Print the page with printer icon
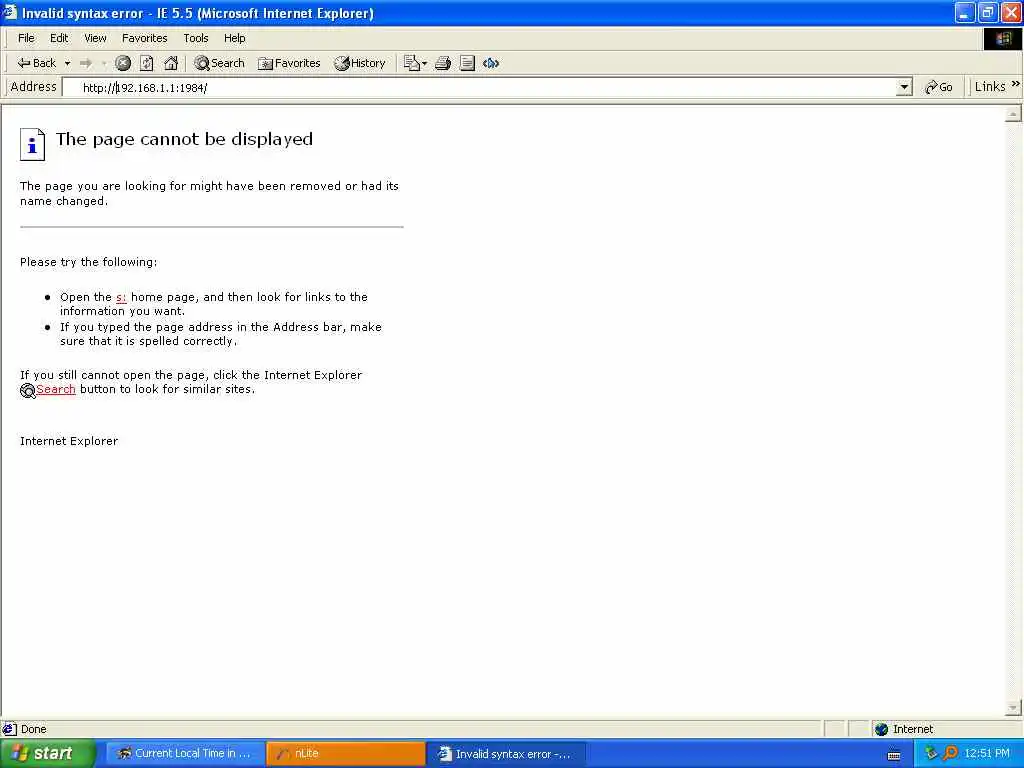Viewport: 1024px width, 768px height. (443, 63)
